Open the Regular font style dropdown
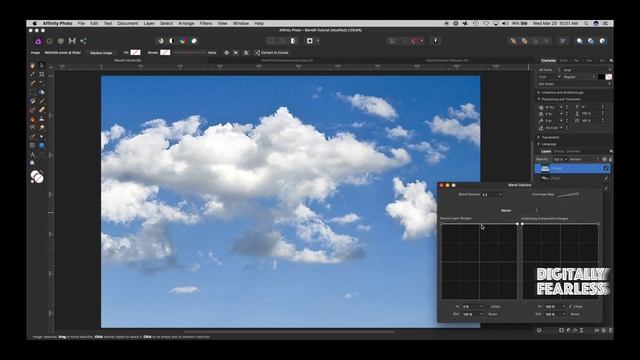 pyautogui.click(x=578, y=77)
